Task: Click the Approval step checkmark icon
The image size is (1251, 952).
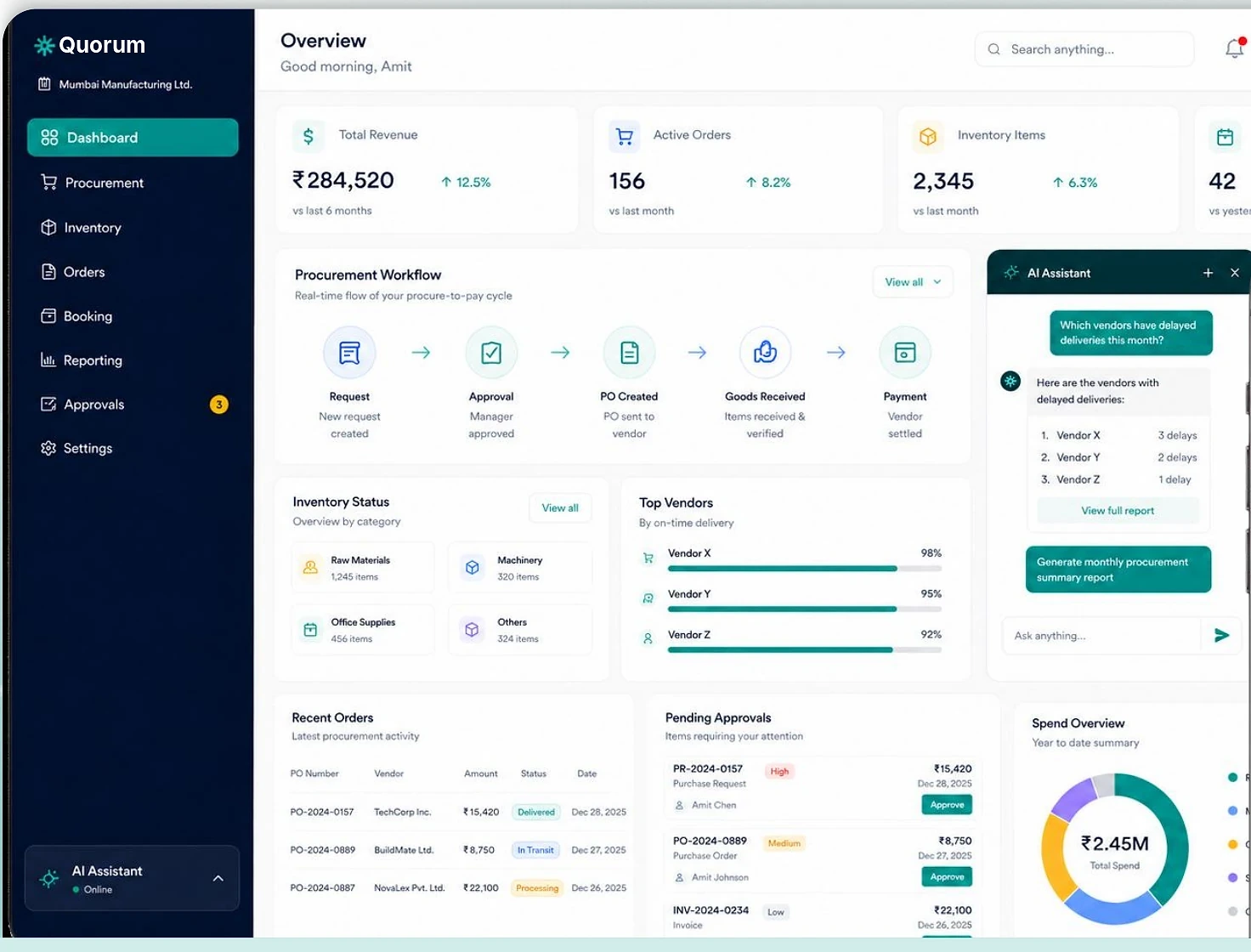Action: (x=491, y=353)
